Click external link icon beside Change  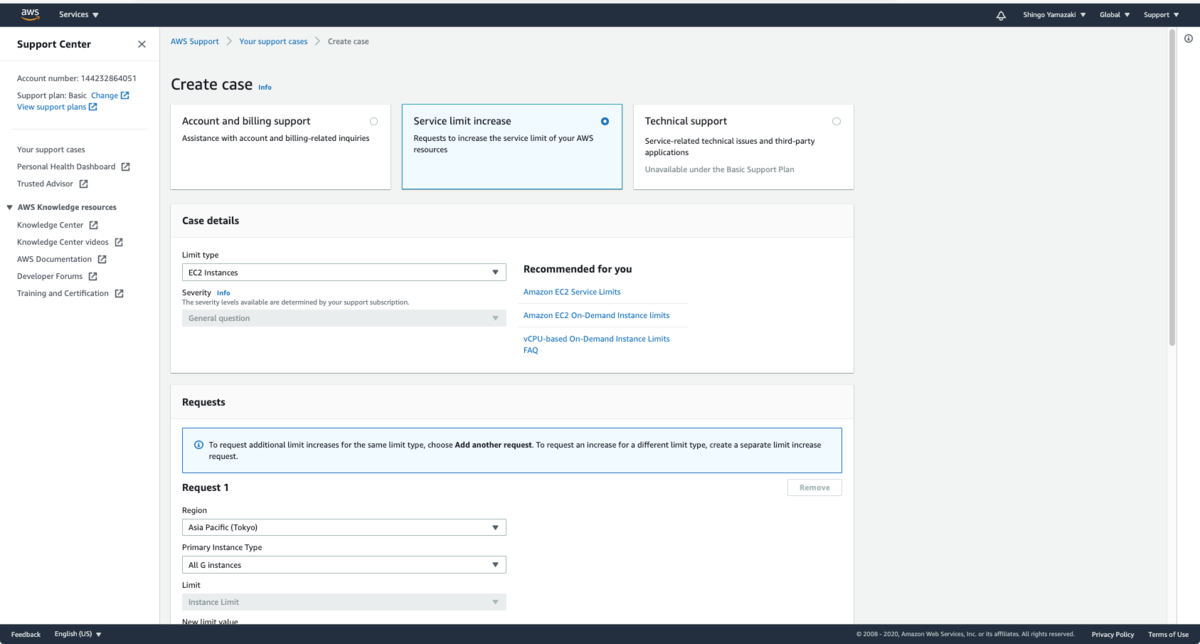click(125, 95)
